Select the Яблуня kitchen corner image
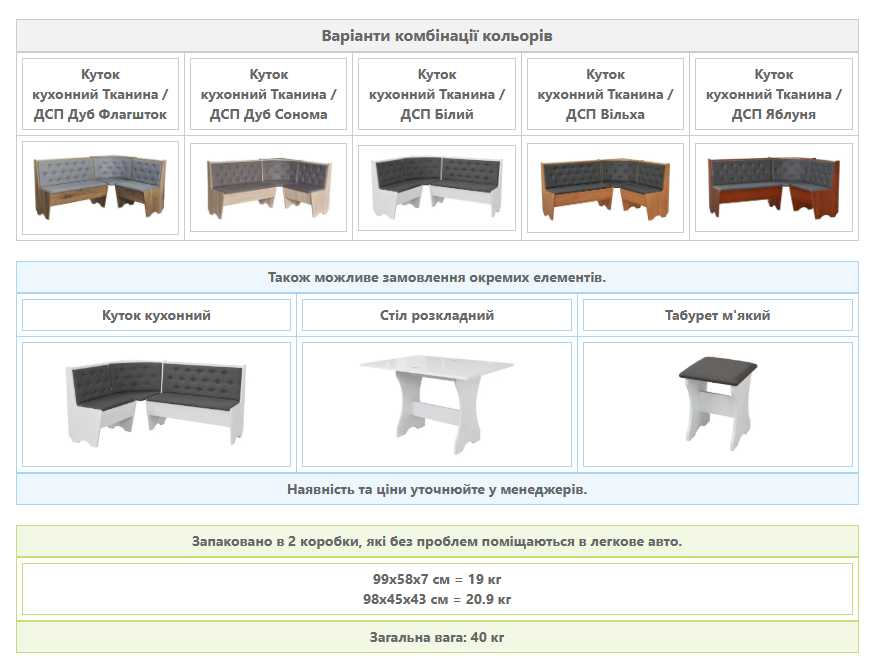The image size is (878, 671). point(773,187)
